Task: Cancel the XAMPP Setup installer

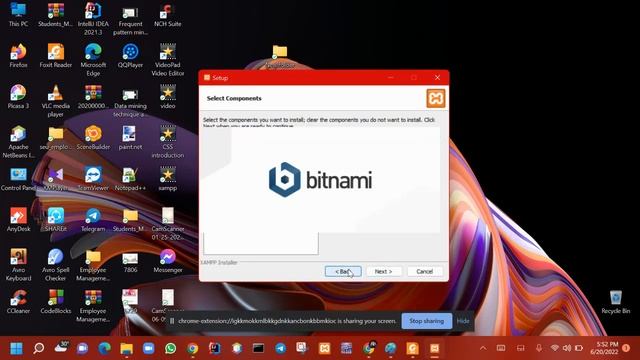Action: pos(424,271)
